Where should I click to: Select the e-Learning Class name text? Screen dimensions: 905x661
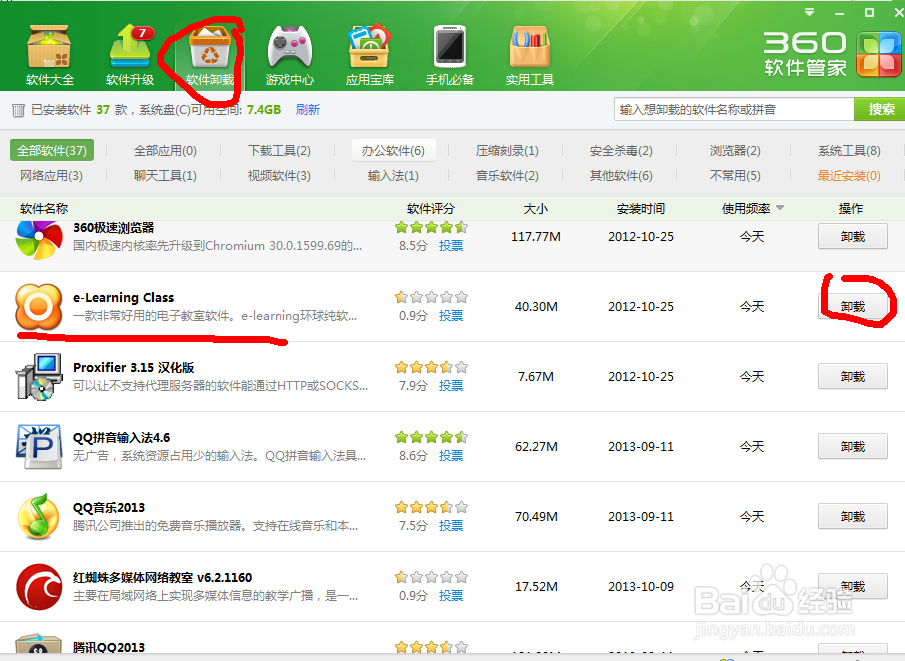[x=124, y=298]
